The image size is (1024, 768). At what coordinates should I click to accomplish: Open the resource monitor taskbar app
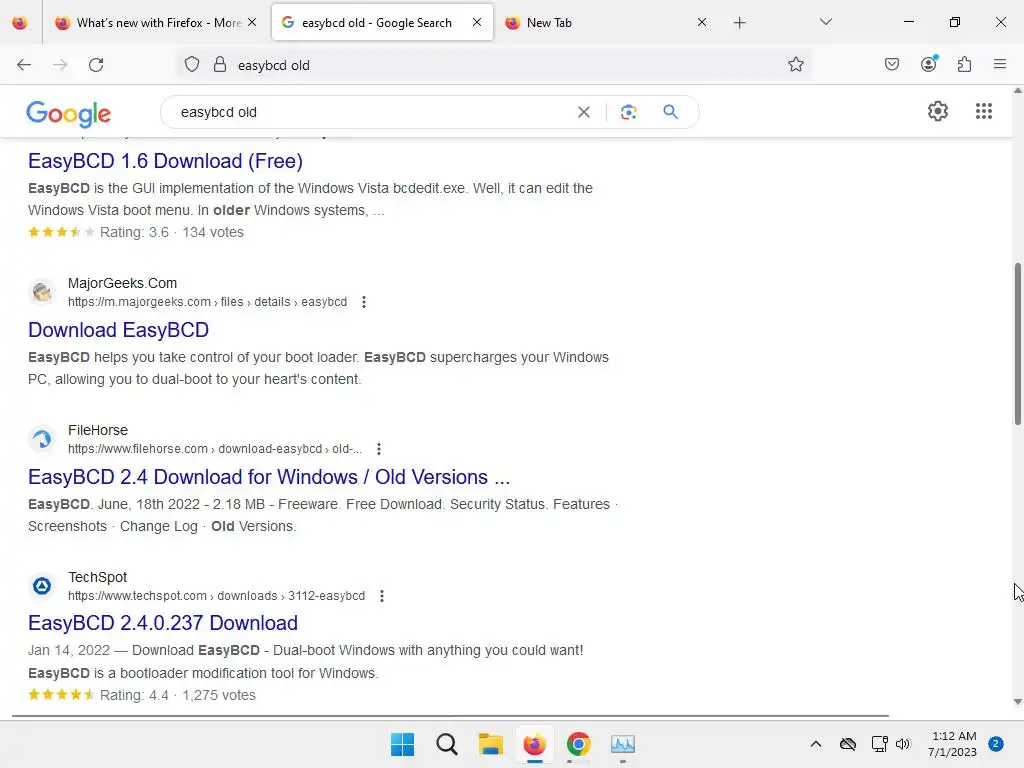[x=623, y=744]
